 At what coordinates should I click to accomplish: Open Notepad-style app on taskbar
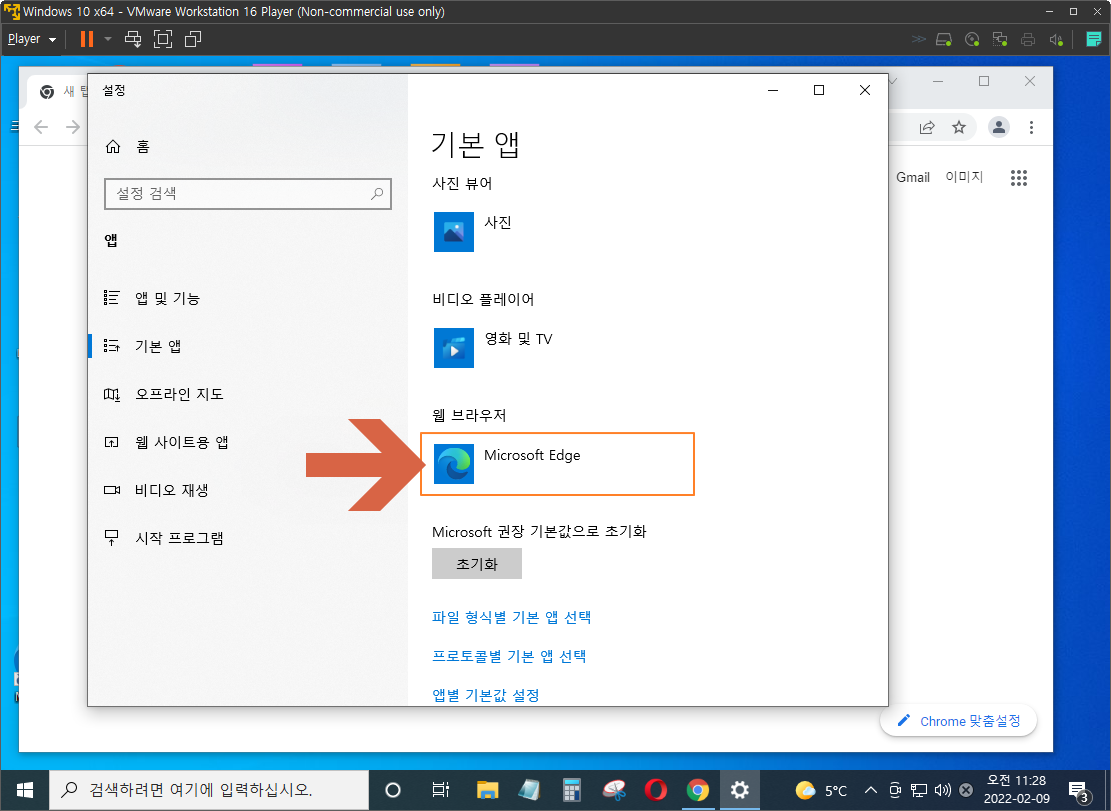click(529, 790)
